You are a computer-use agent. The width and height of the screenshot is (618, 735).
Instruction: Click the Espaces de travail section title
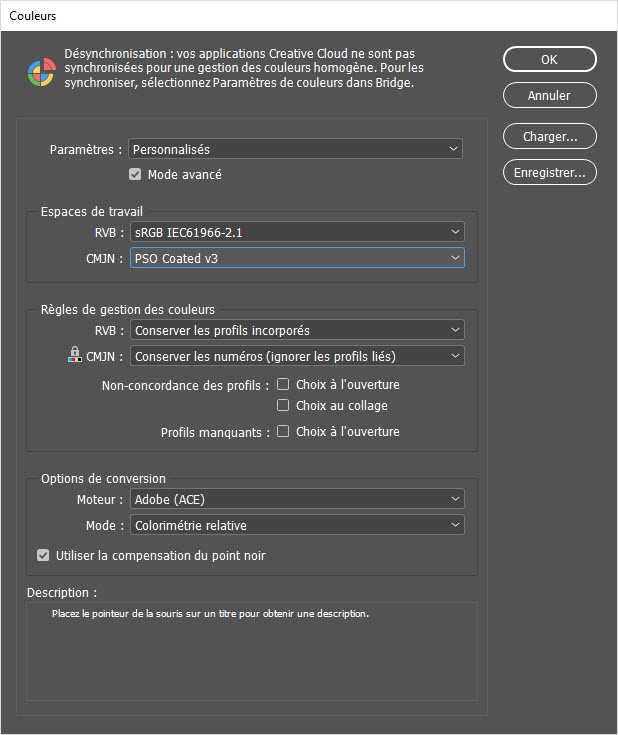(92, 211)
